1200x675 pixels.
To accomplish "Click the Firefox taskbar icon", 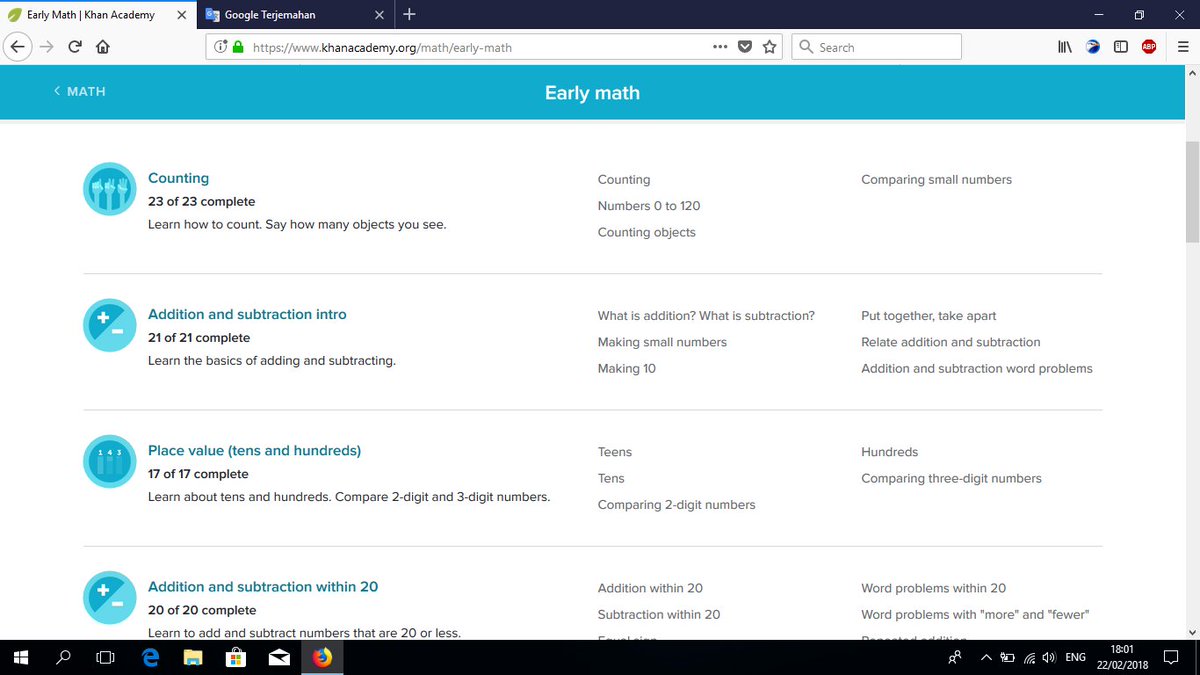I will [x=322, y=657].
